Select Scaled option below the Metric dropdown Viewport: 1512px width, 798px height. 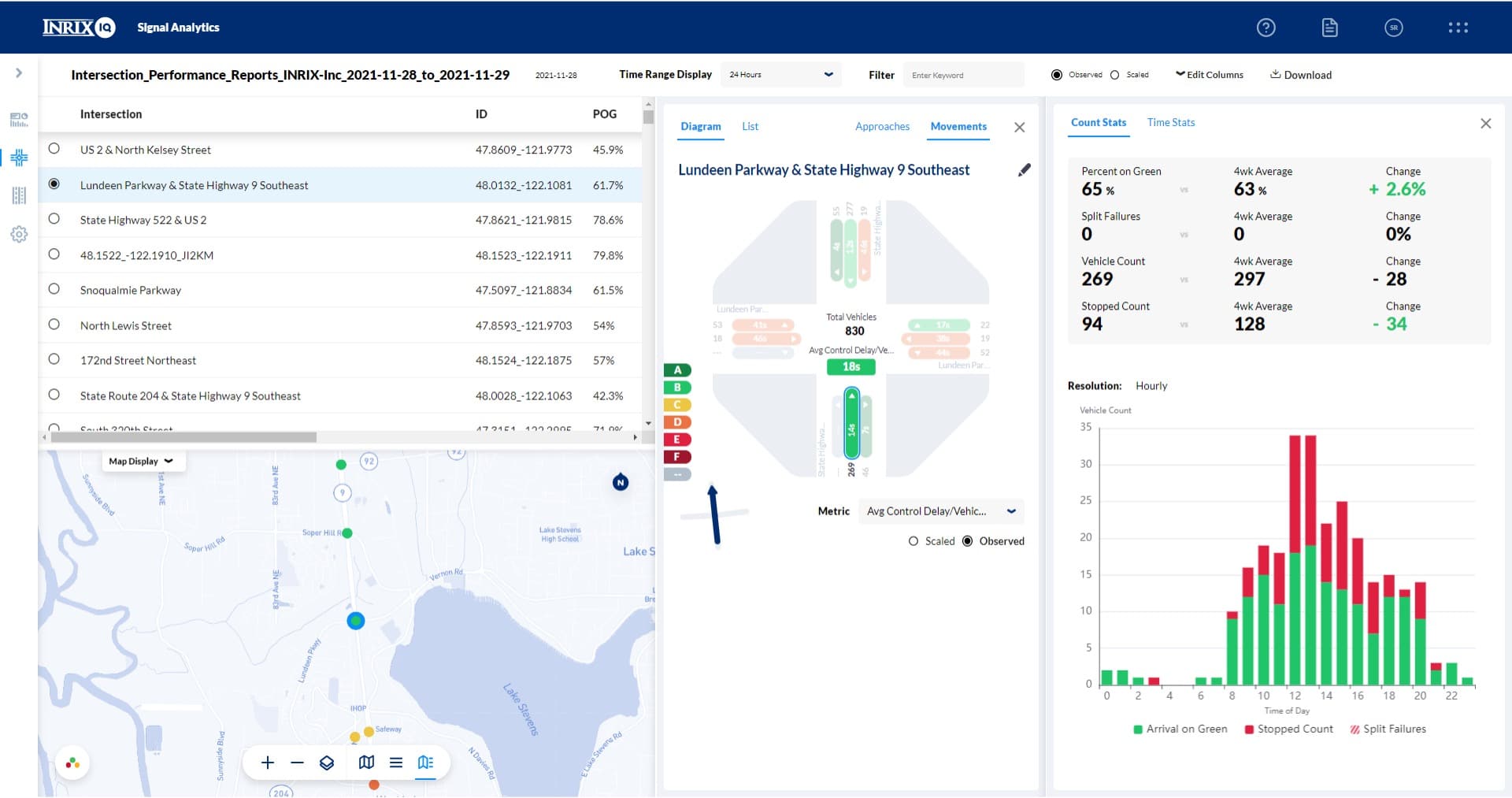click(913, 541)
